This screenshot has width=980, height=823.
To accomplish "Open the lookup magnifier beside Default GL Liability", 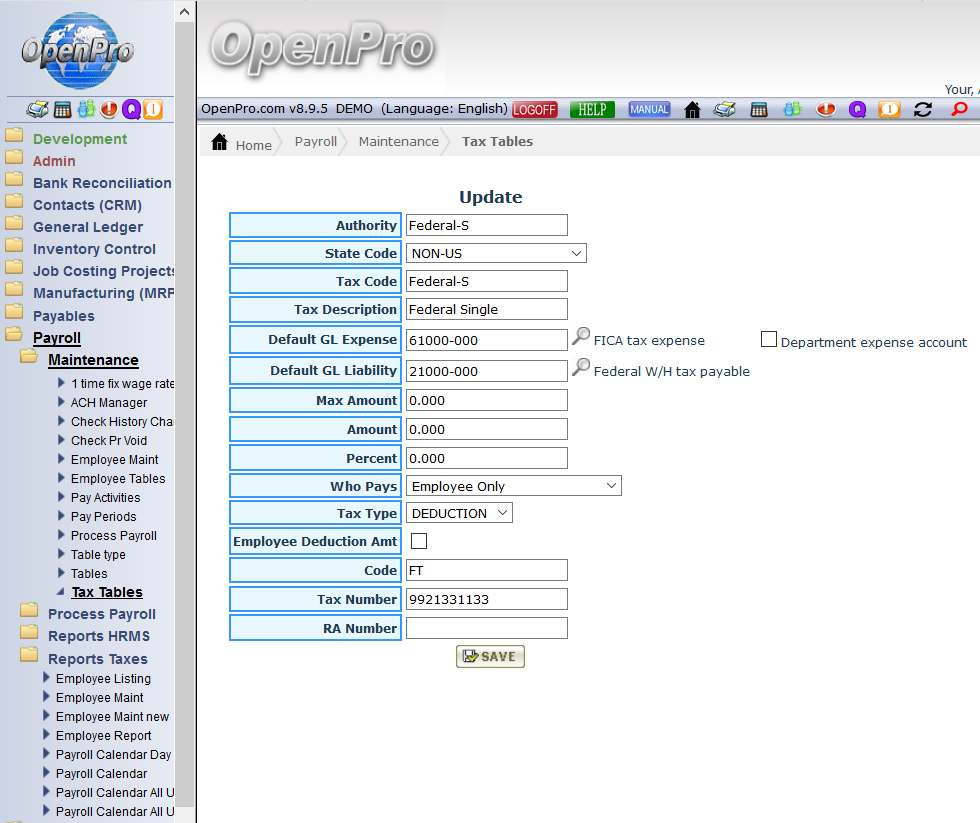I will (580, 368).
